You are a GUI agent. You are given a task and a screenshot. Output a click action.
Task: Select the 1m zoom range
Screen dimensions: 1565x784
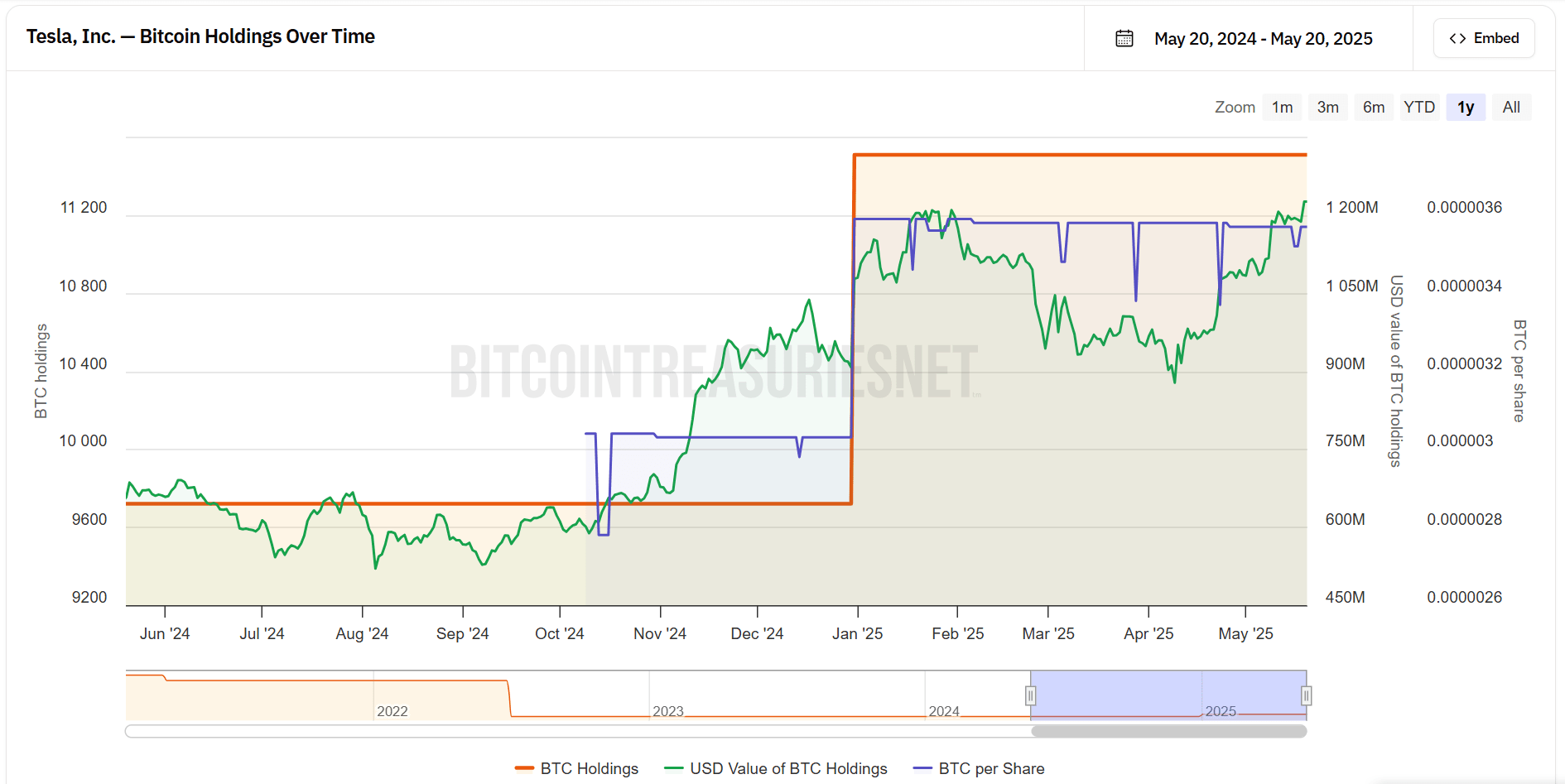[x=1282, y=107]
